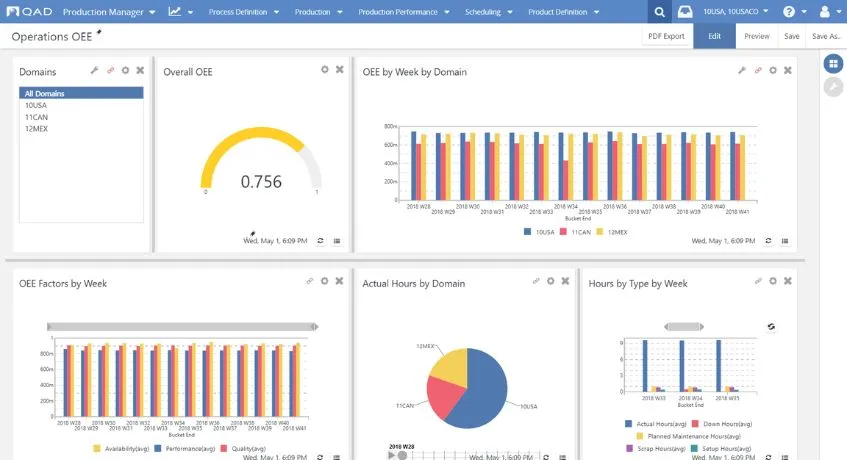Click the OEE Factors range scrollbar

coord(183,327)
